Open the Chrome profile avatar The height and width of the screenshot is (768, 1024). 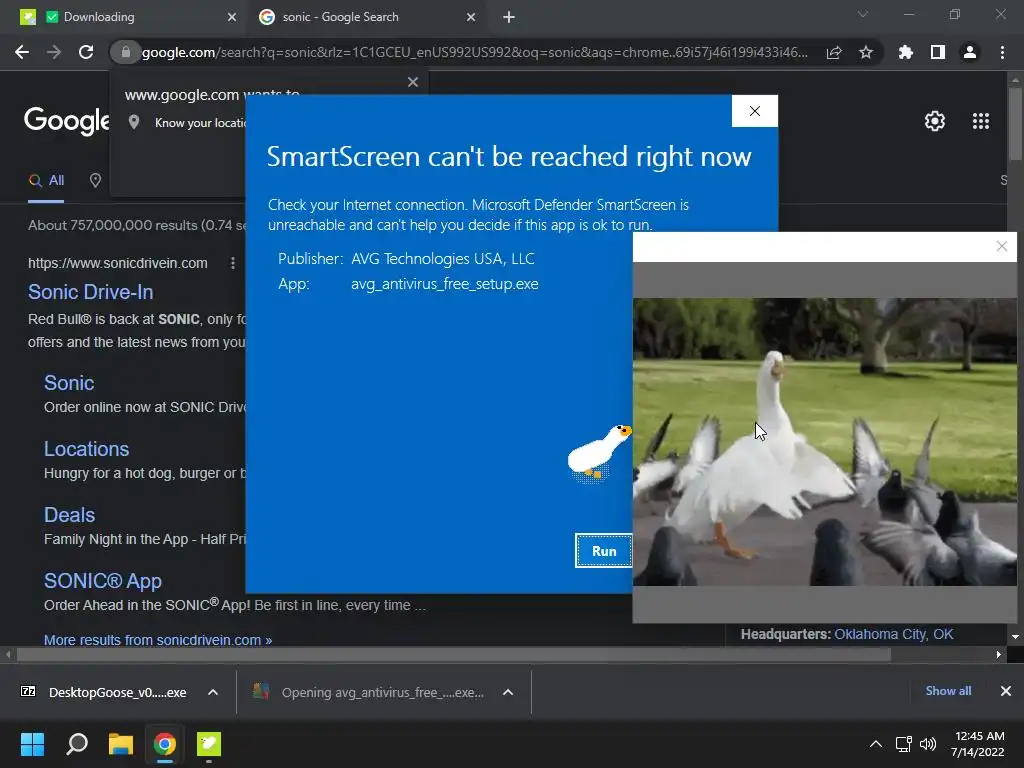[x=970, y=52]
